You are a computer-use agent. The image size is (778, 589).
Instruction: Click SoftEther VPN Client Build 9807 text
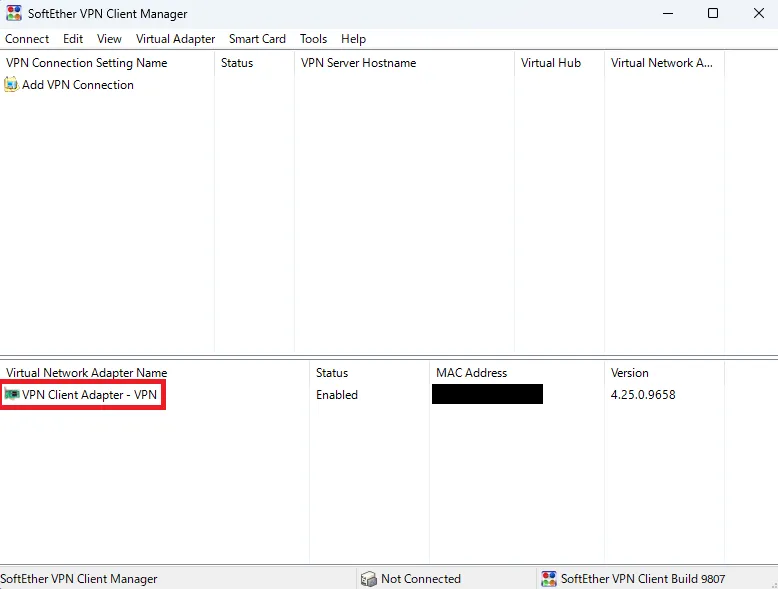click(643, 579)
